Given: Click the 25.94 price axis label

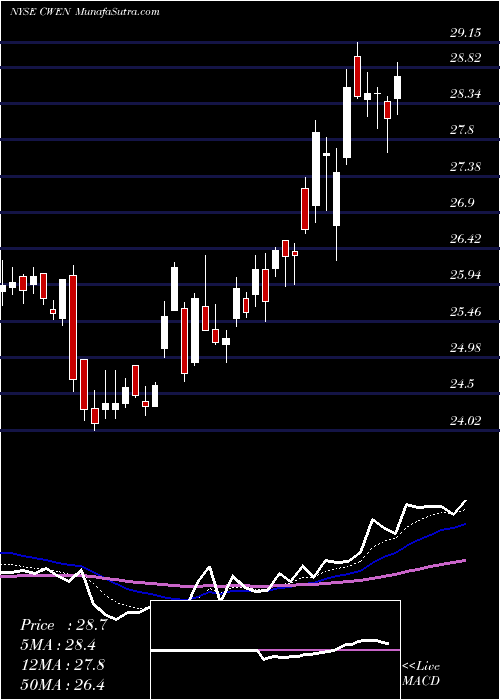Looking at the screenshot, I should tap(466, 275).
